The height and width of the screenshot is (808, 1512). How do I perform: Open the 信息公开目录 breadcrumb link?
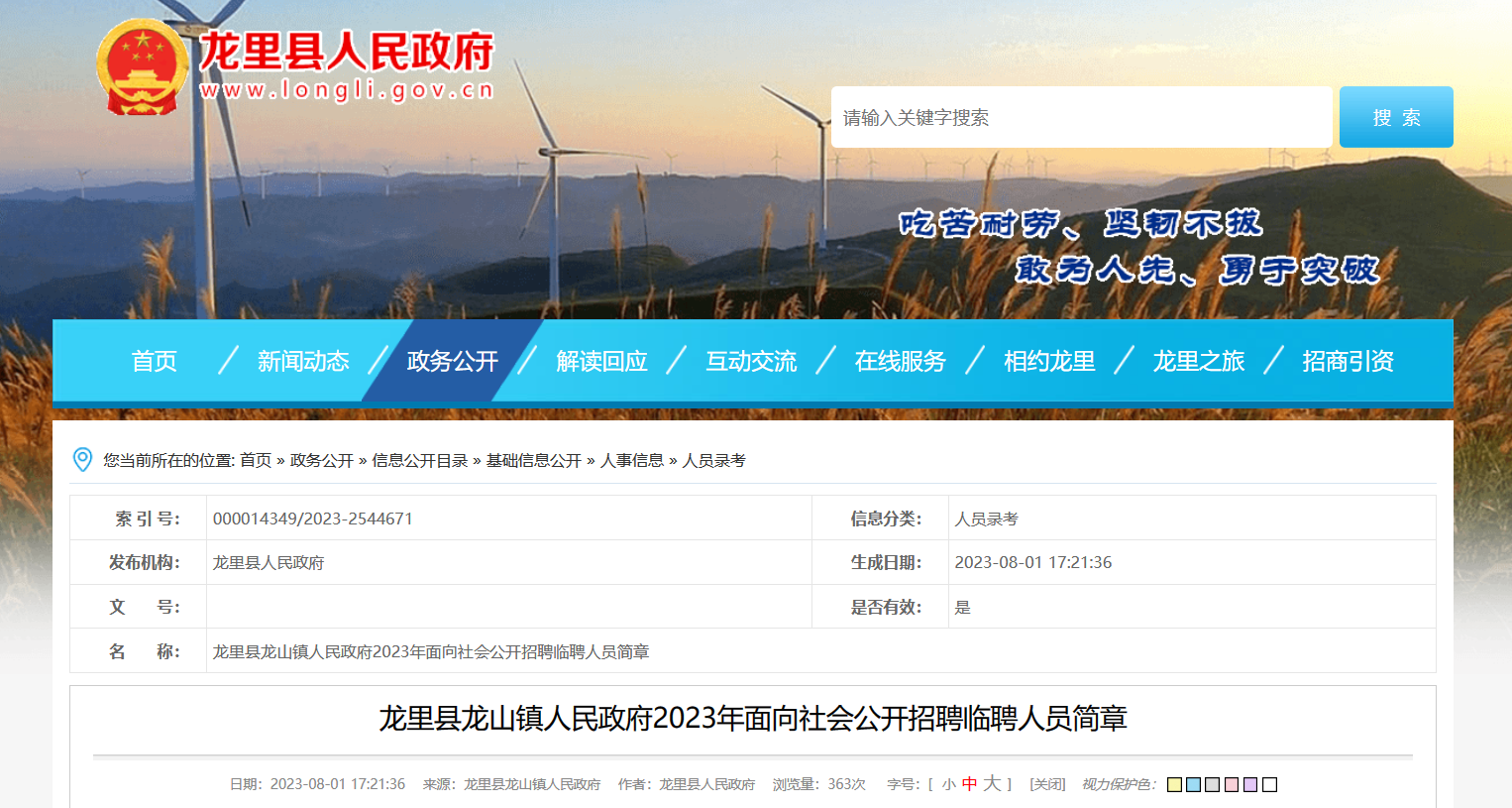(420, 460)
